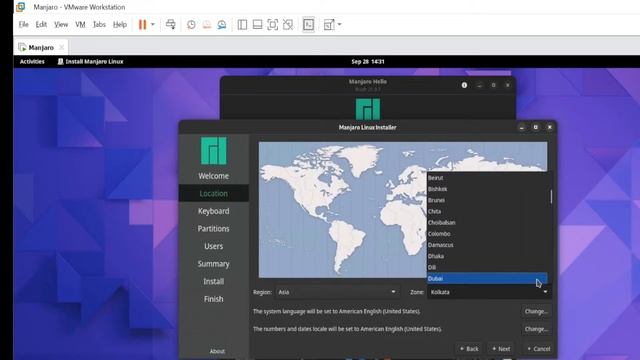The width and height of the screenshot is (640, 360).
Task: Choose Choibalsan from the zone list
Action: tap(487, 222)
